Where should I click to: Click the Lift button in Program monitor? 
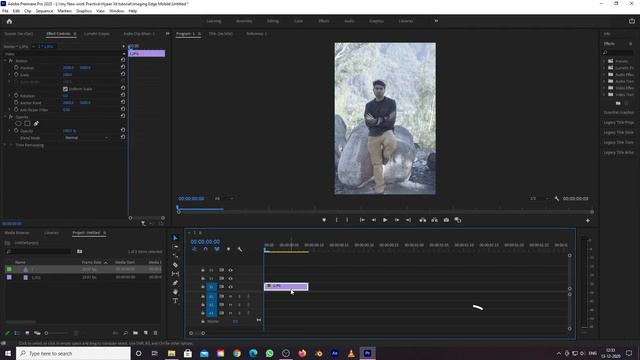tap(422, 220)
